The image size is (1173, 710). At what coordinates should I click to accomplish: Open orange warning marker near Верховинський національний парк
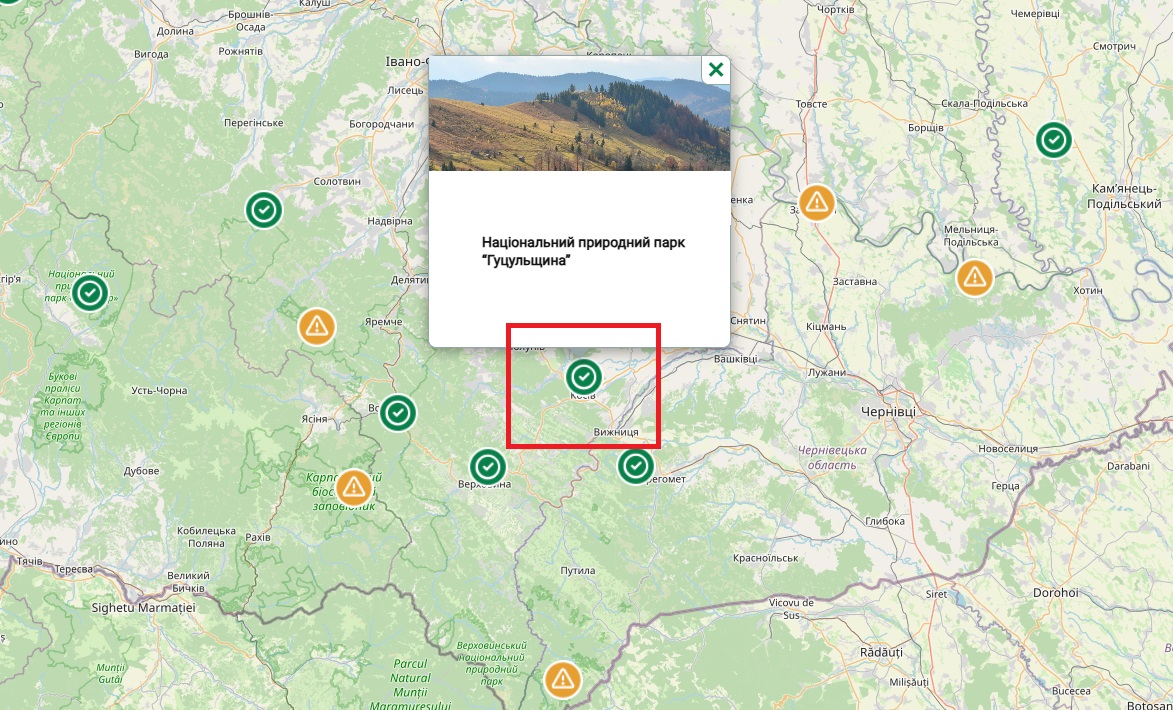563,679
